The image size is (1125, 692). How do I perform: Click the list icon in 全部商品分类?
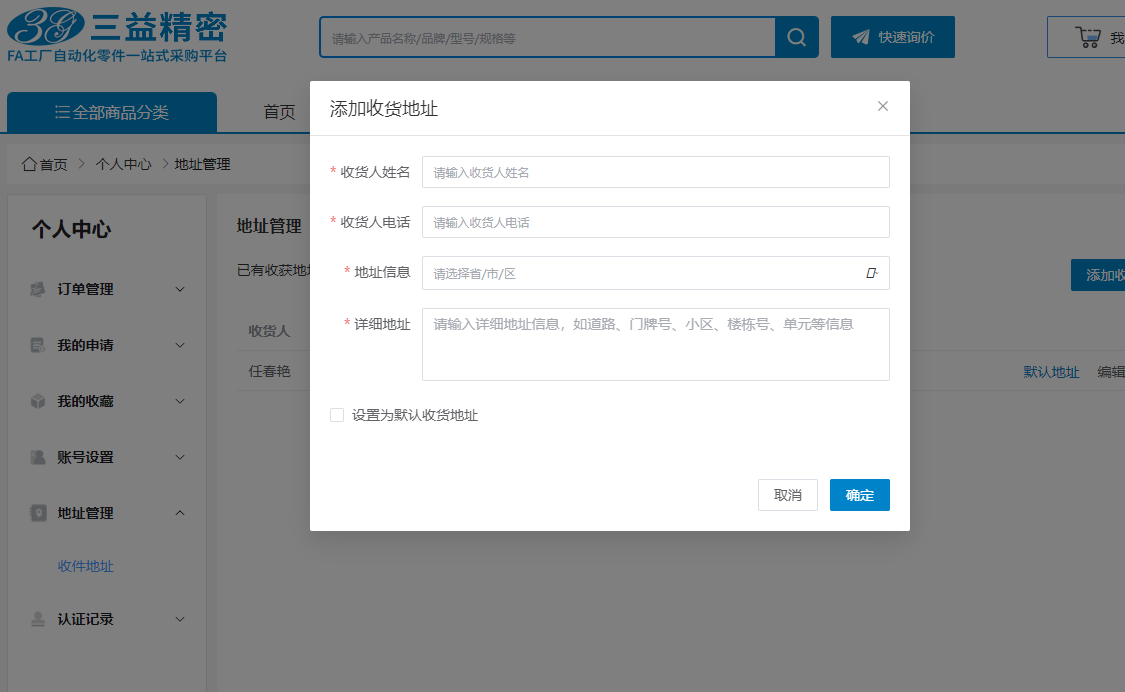coord(62,112)
